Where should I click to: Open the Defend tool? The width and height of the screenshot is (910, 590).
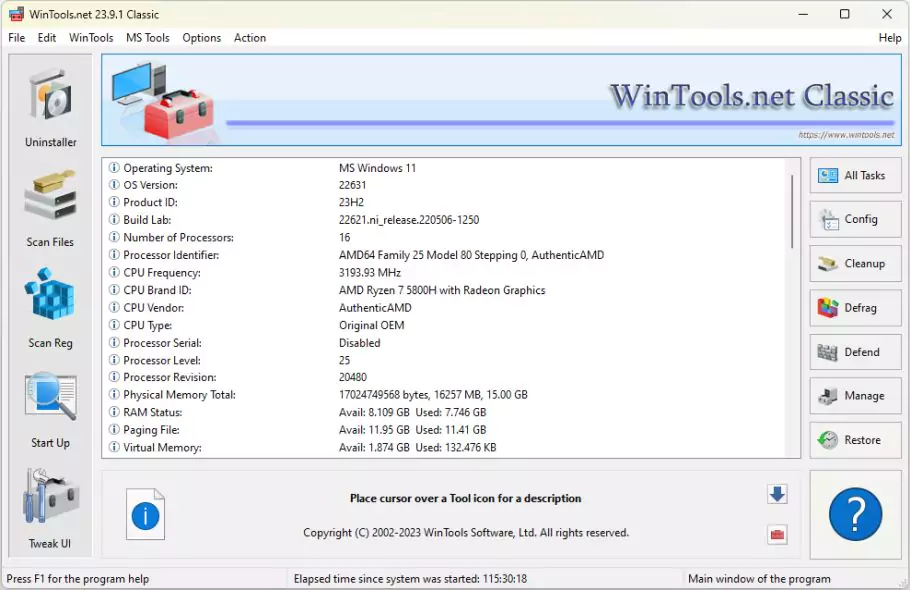(855, 352)
